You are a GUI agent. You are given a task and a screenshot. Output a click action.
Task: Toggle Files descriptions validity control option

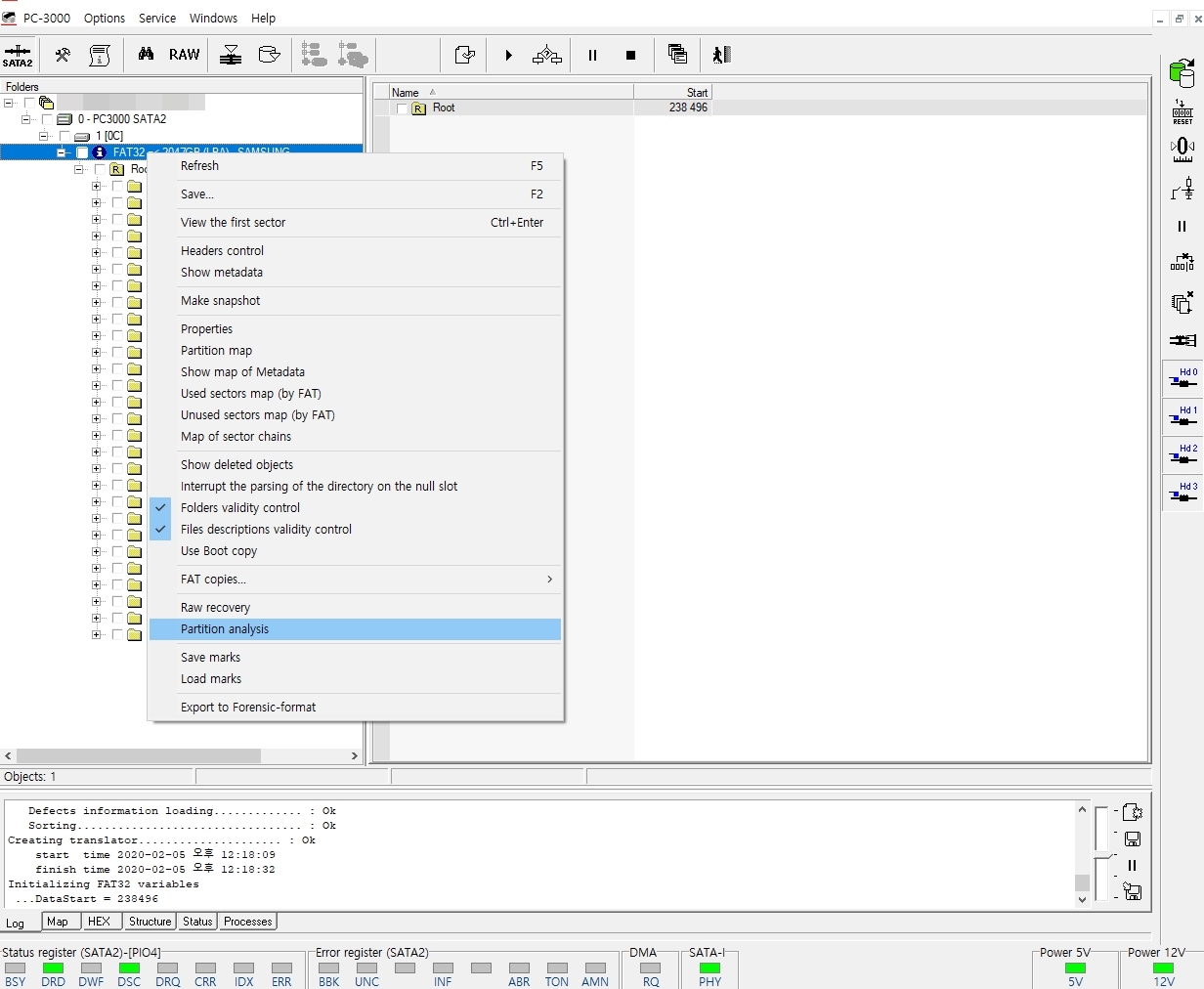(x=266, y=530)
